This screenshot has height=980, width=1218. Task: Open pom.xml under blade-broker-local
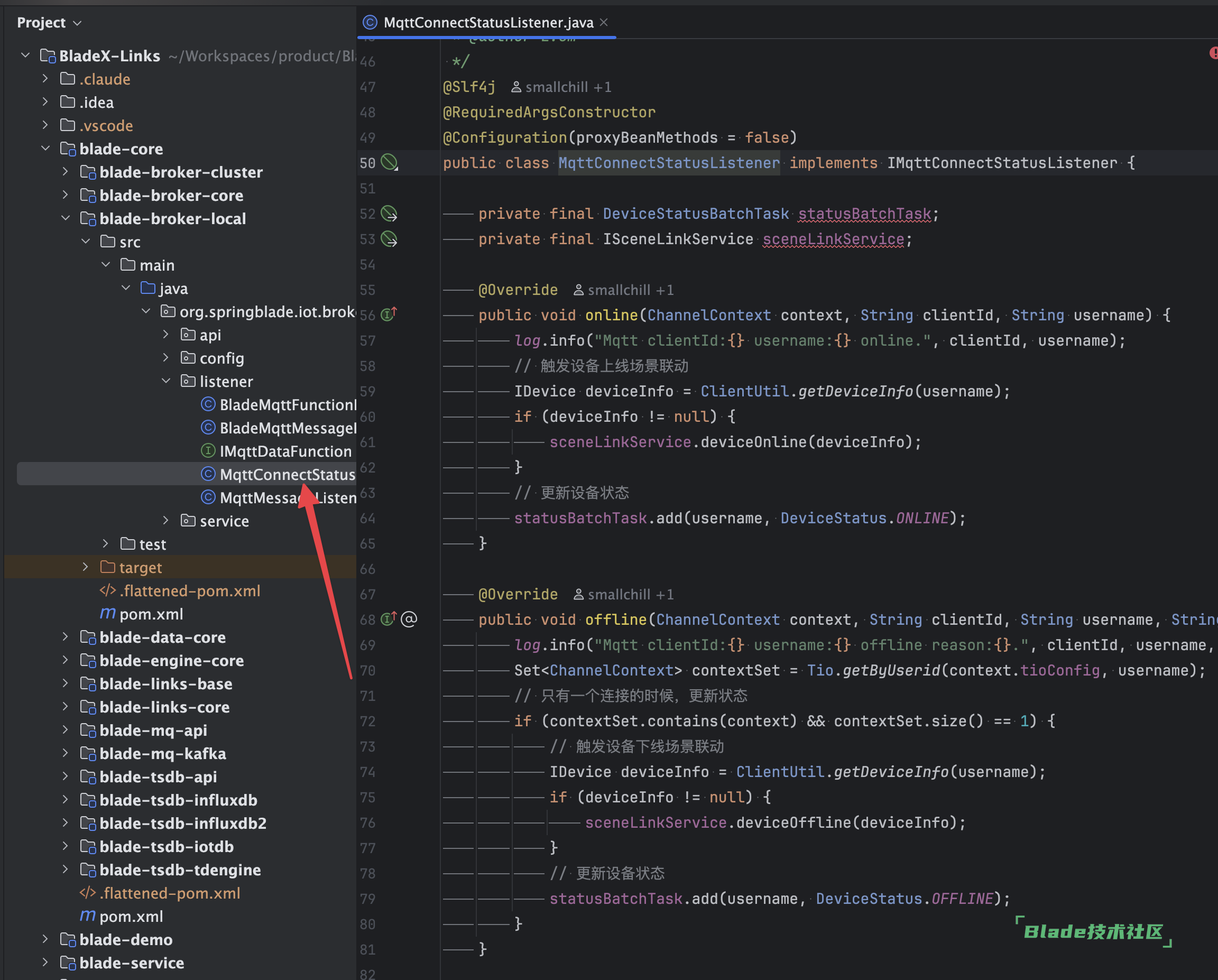coord(150,614)
